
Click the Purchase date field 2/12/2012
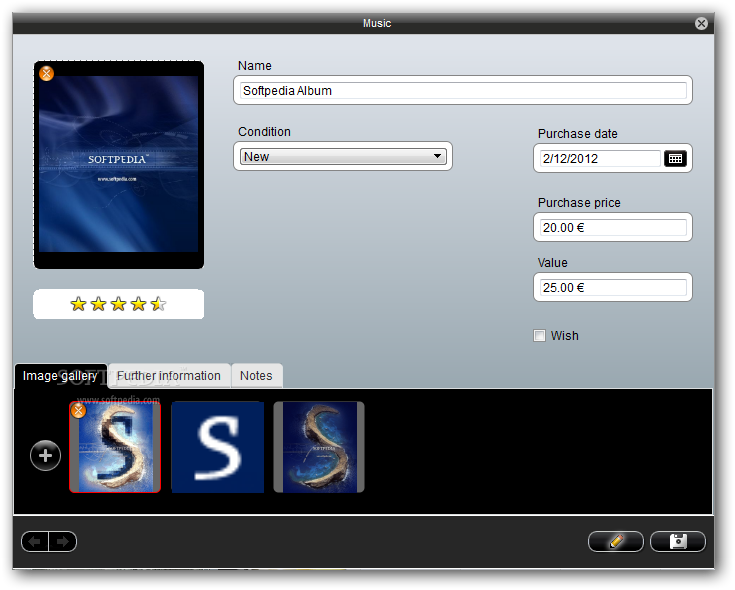pyautogui.click(x=600, y=158)
